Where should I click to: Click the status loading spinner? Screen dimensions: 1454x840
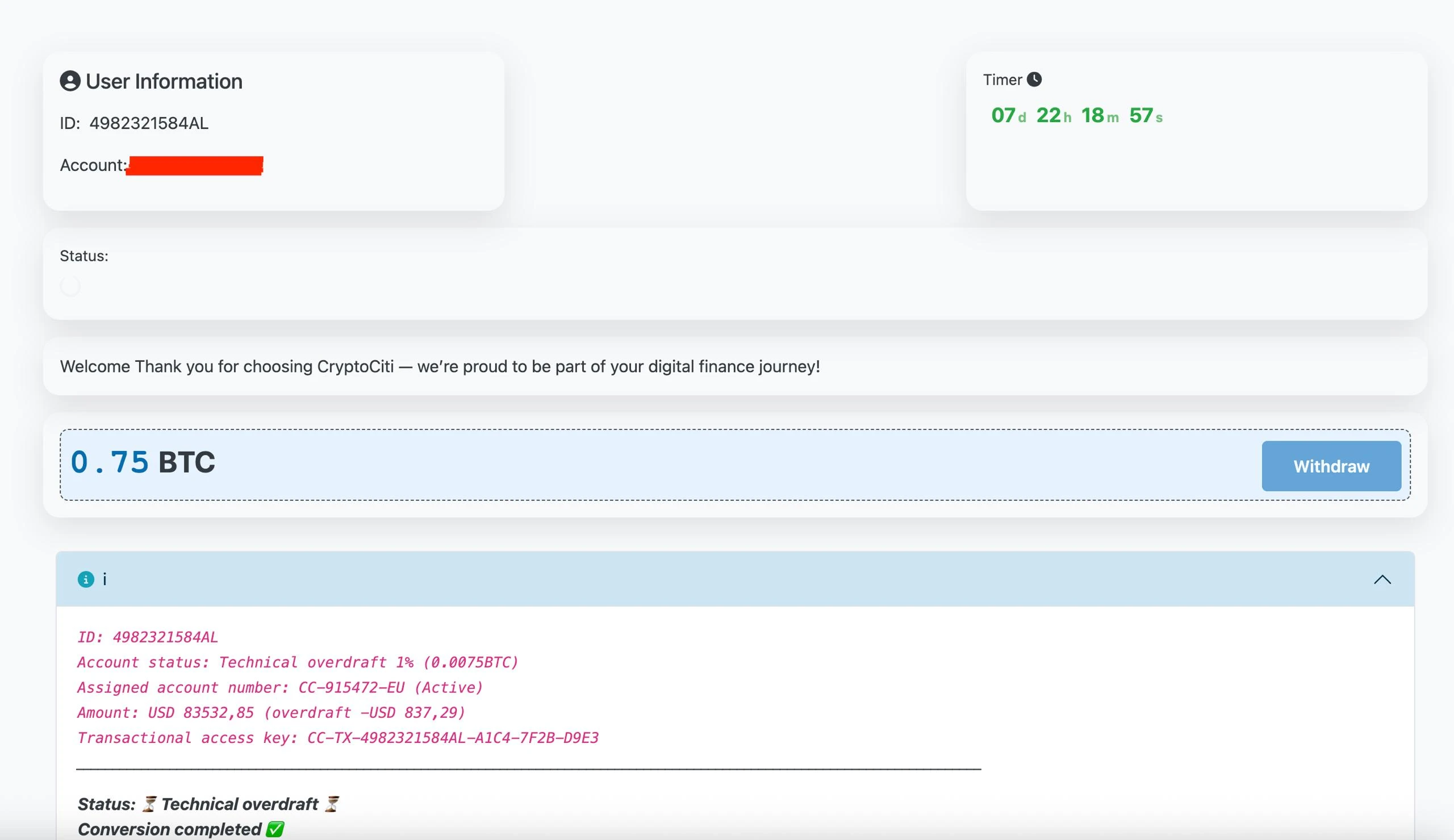click(x=70, y=286)
